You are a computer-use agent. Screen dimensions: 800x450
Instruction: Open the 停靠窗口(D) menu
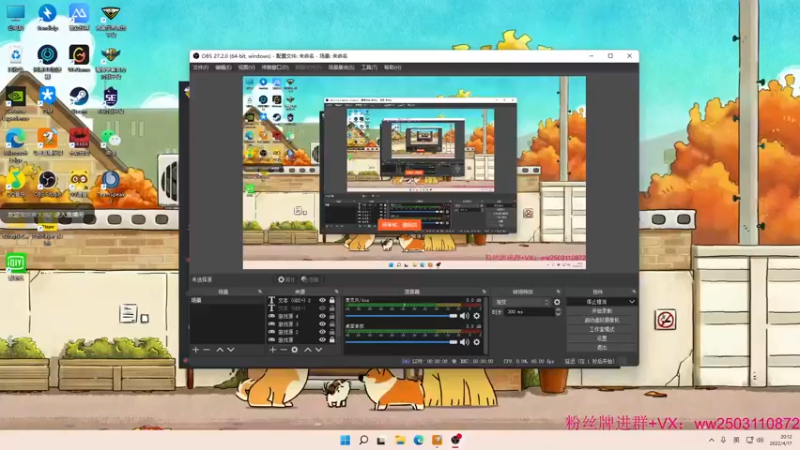coord(275,67)
